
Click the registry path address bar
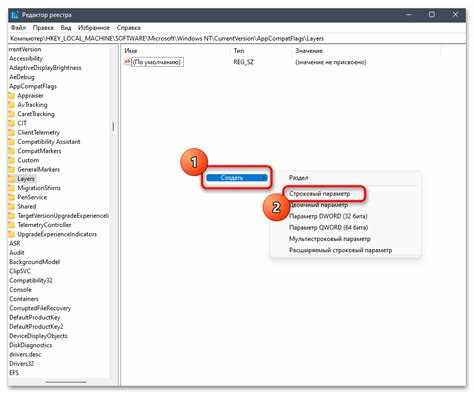[x=237, y=38]
